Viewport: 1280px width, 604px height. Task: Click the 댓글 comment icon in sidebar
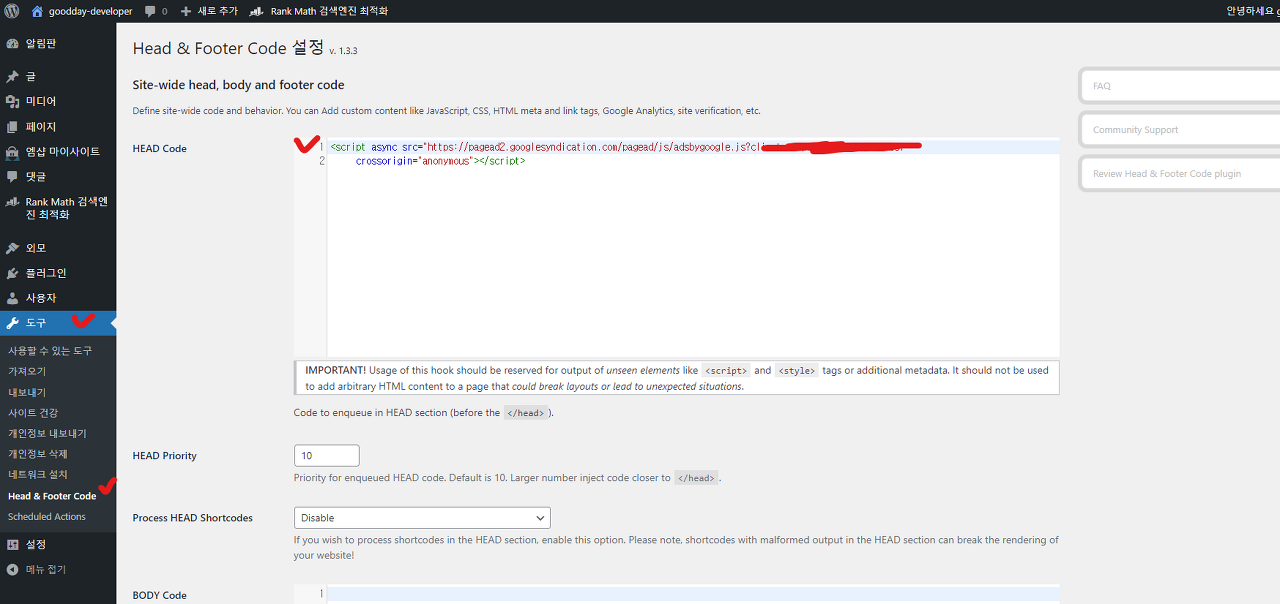point(12,176)
